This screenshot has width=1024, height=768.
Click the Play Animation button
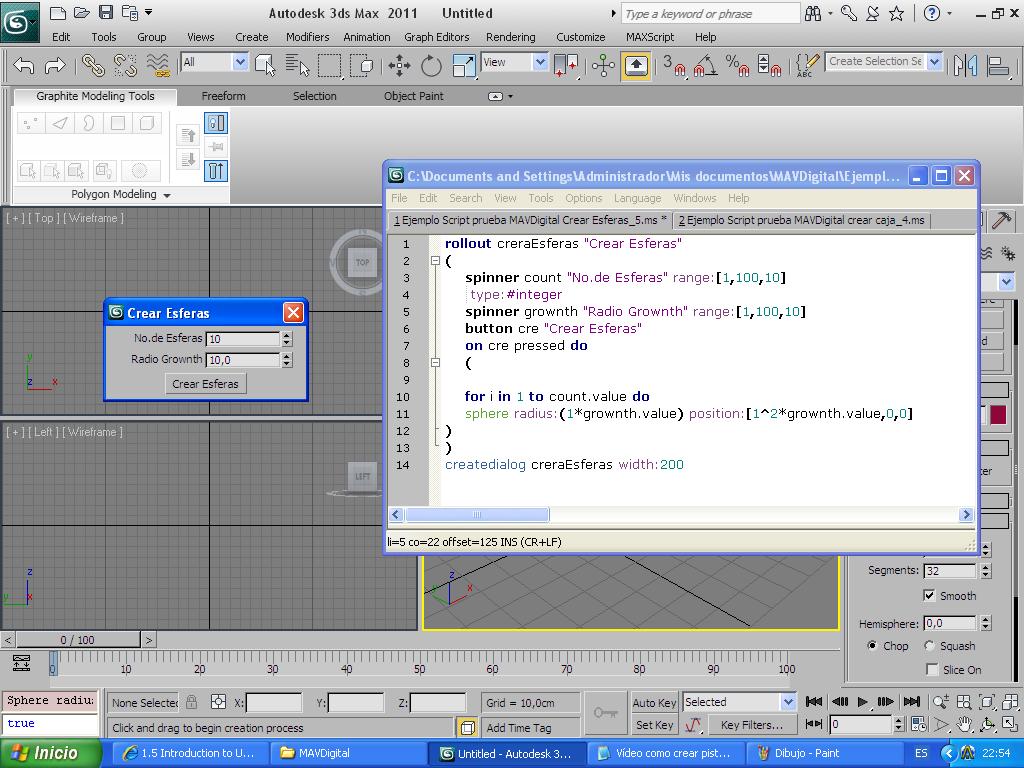tap(863, 702)
